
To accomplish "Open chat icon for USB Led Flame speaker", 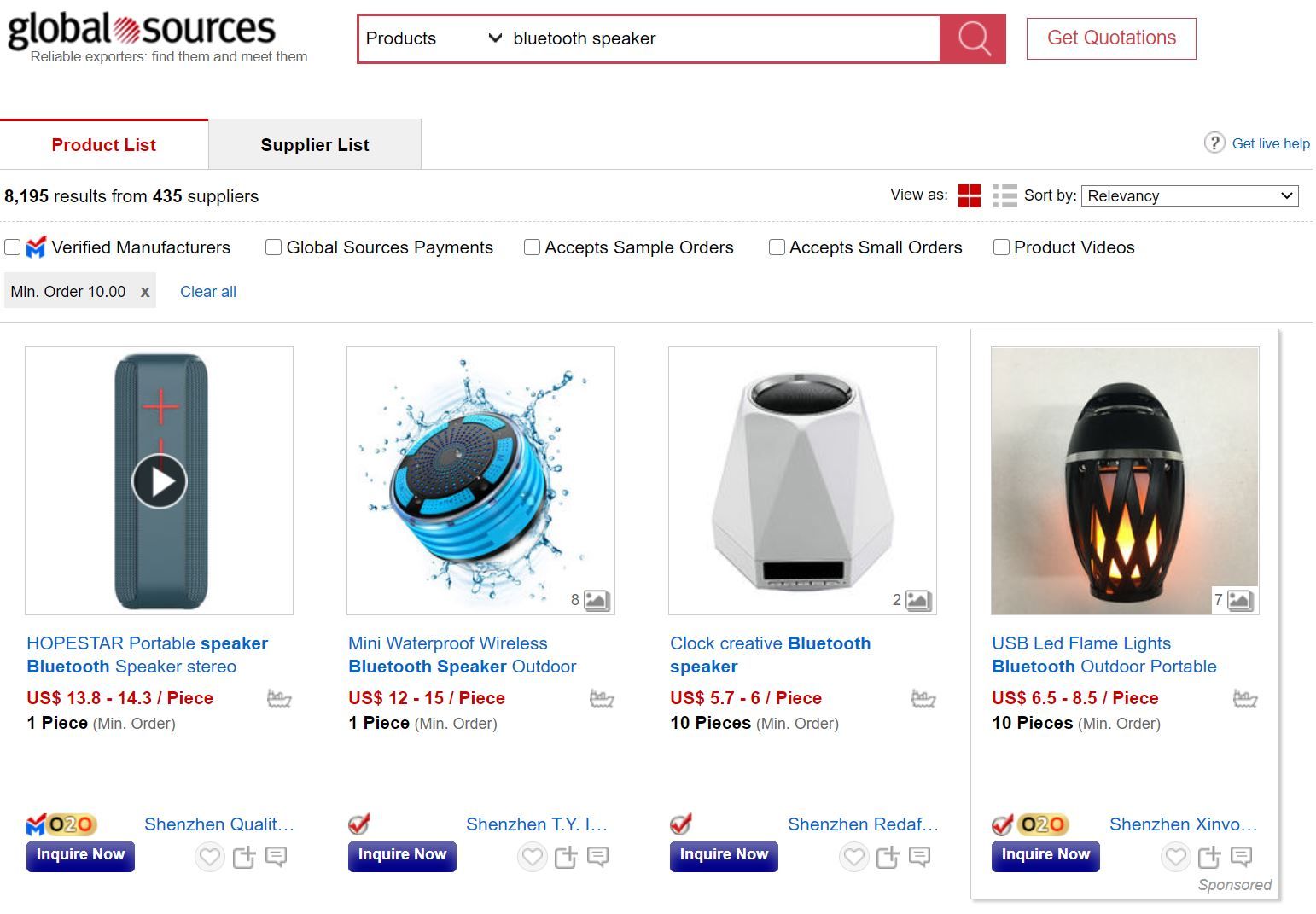I will point(1242,856).
